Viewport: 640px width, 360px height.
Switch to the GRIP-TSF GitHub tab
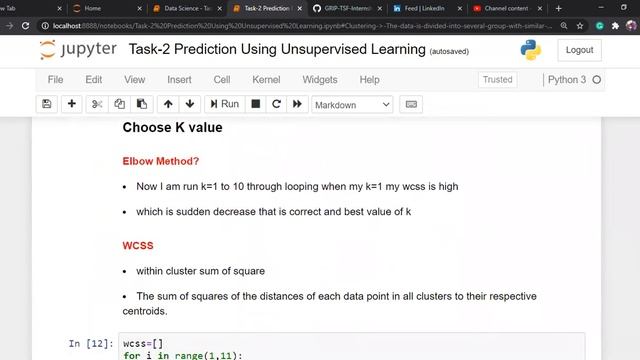tap(347, 8)
